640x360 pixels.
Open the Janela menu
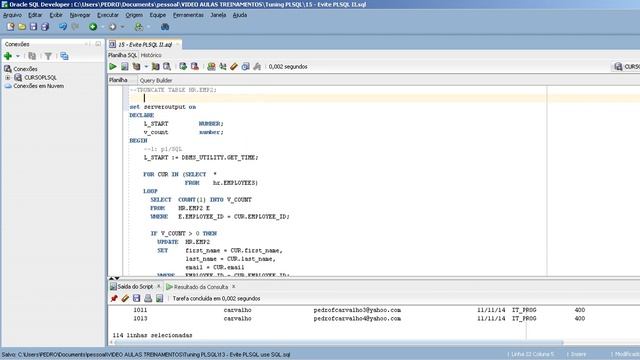coord(218,15)
